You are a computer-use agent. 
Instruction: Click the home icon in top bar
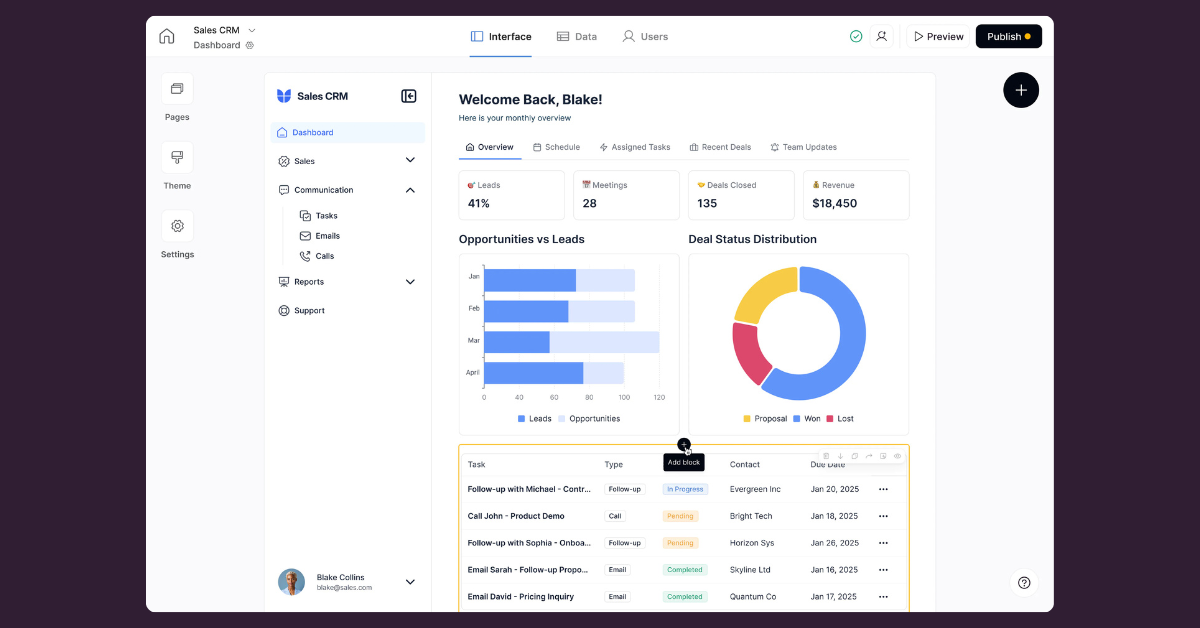click(x=167, y=36)
